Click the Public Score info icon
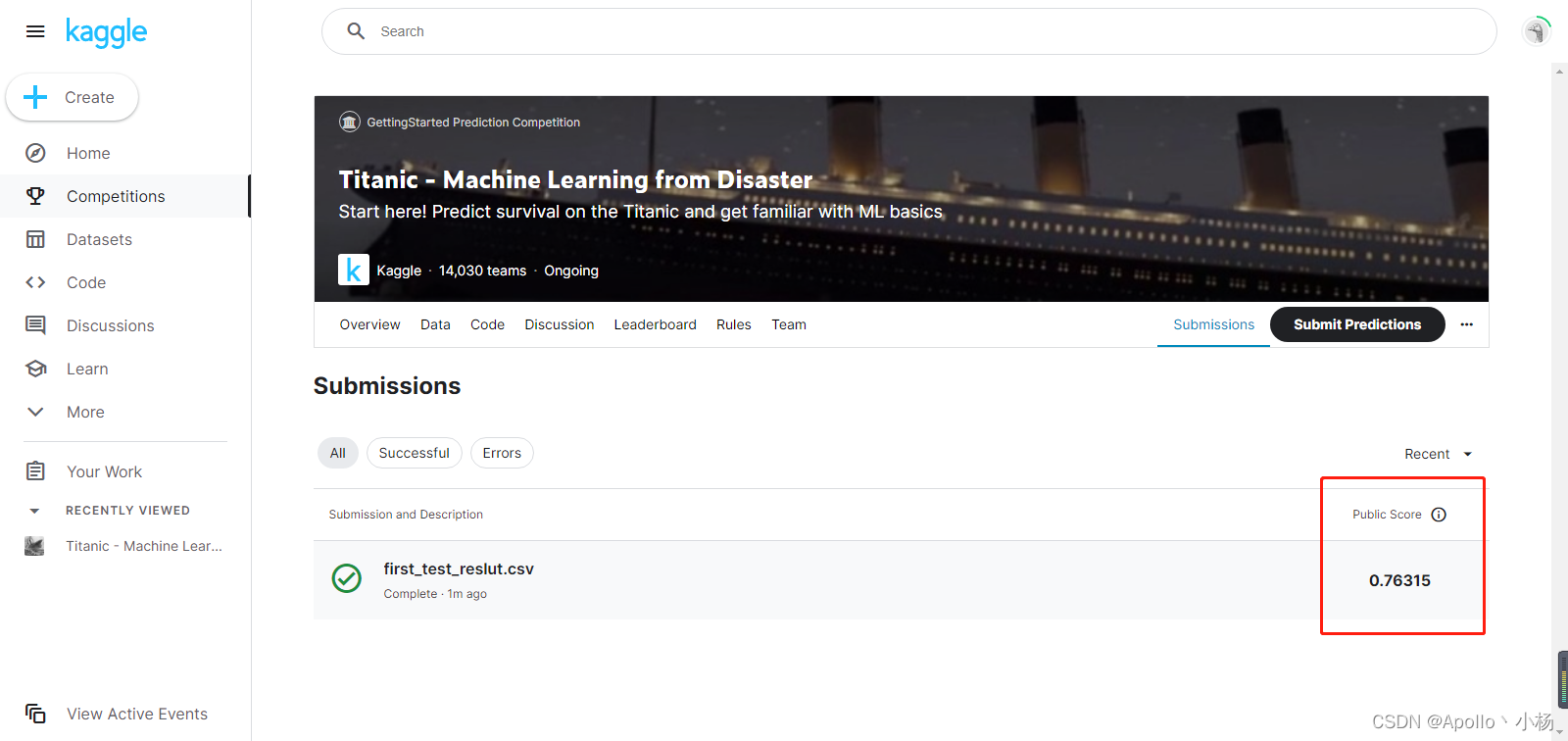This screenshot has width=1568, height=741. [1439, 515]
